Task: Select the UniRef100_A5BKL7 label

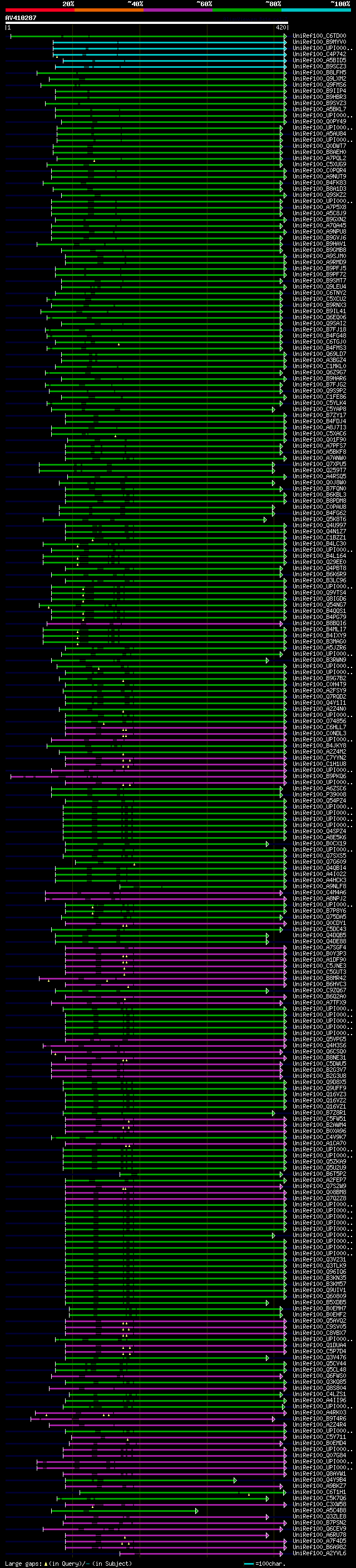Action: tap(319, 109)
